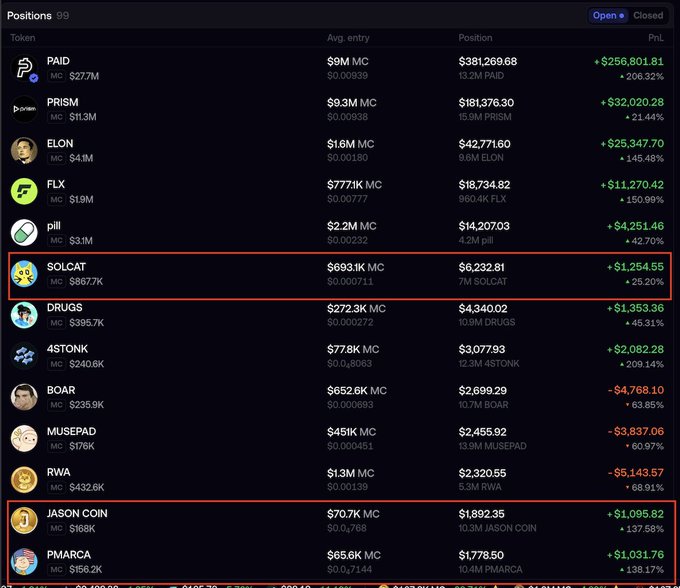The height and width of the screenshot is (588, 680).
Task: Sort by the Avg. entry column header
Action: 348,38
